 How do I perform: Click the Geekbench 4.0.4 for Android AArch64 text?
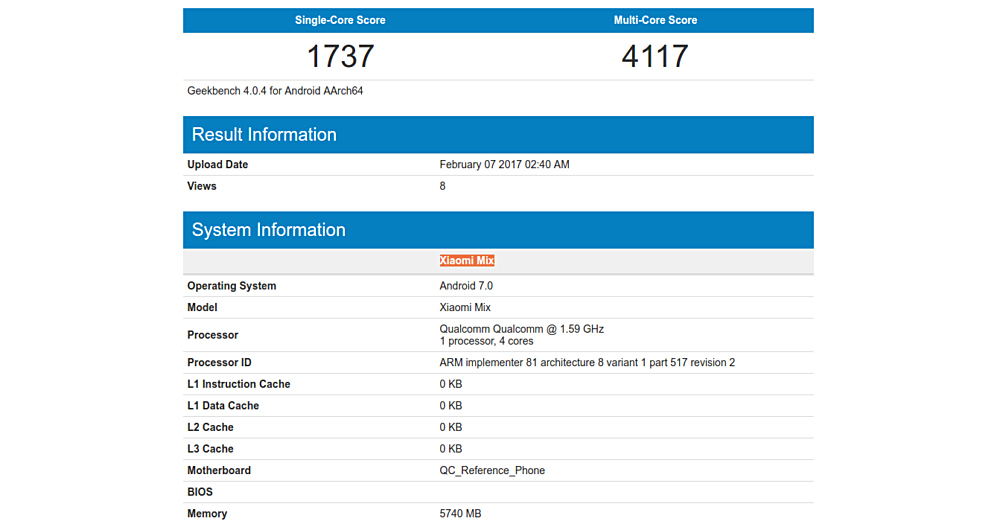(275, 91)
